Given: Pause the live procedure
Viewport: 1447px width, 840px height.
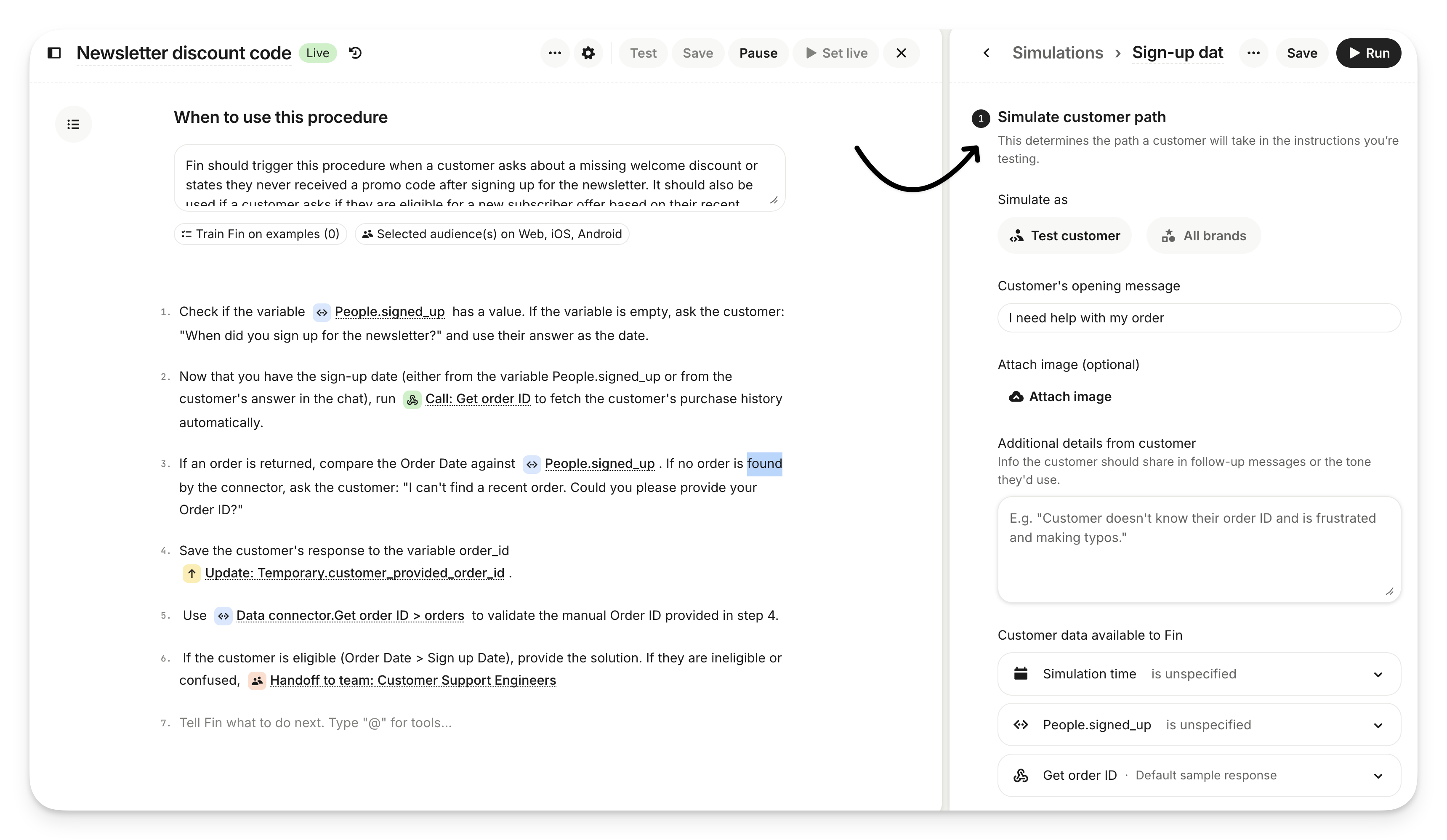Looking at the screenshot, I should click(x=758, y=53).
